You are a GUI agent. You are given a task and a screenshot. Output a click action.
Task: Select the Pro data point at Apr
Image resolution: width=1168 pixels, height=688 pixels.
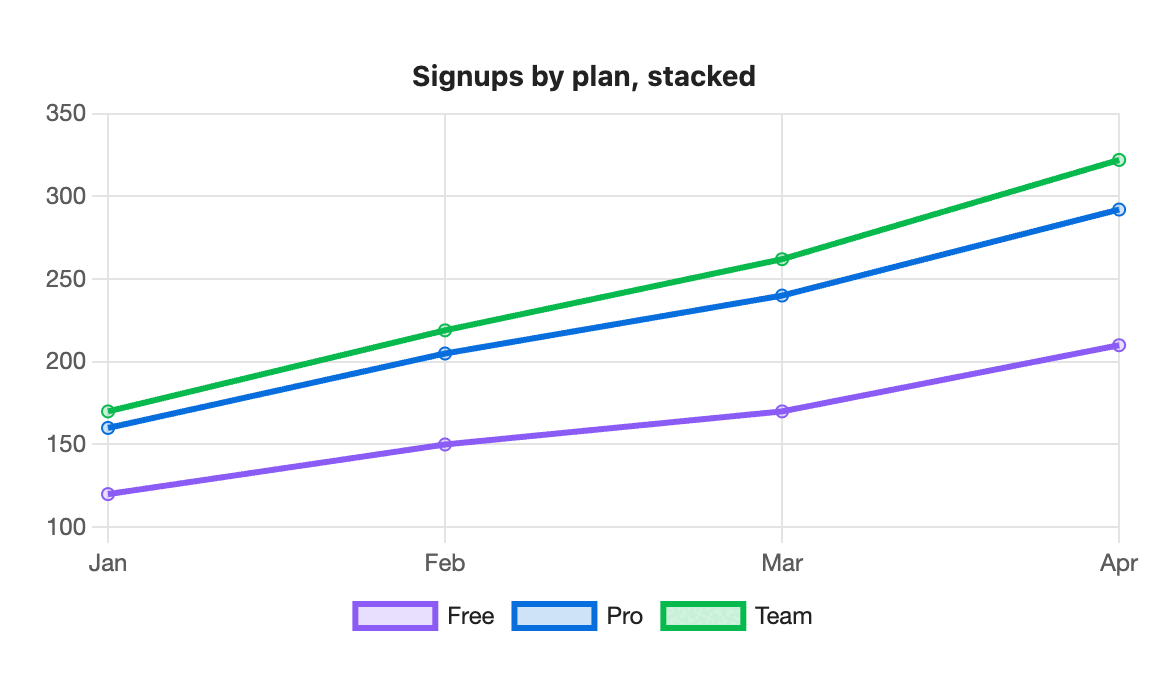click(x=1119, y=210)
